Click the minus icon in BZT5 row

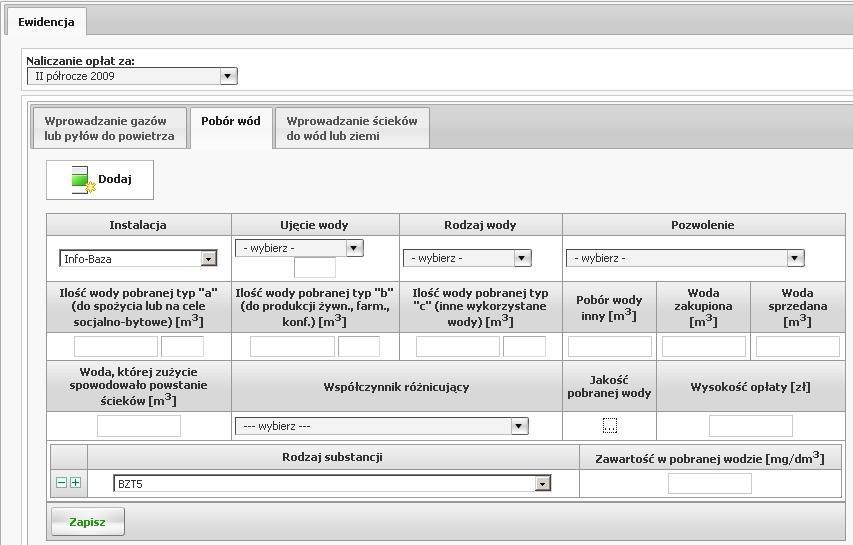coord(61,482)
